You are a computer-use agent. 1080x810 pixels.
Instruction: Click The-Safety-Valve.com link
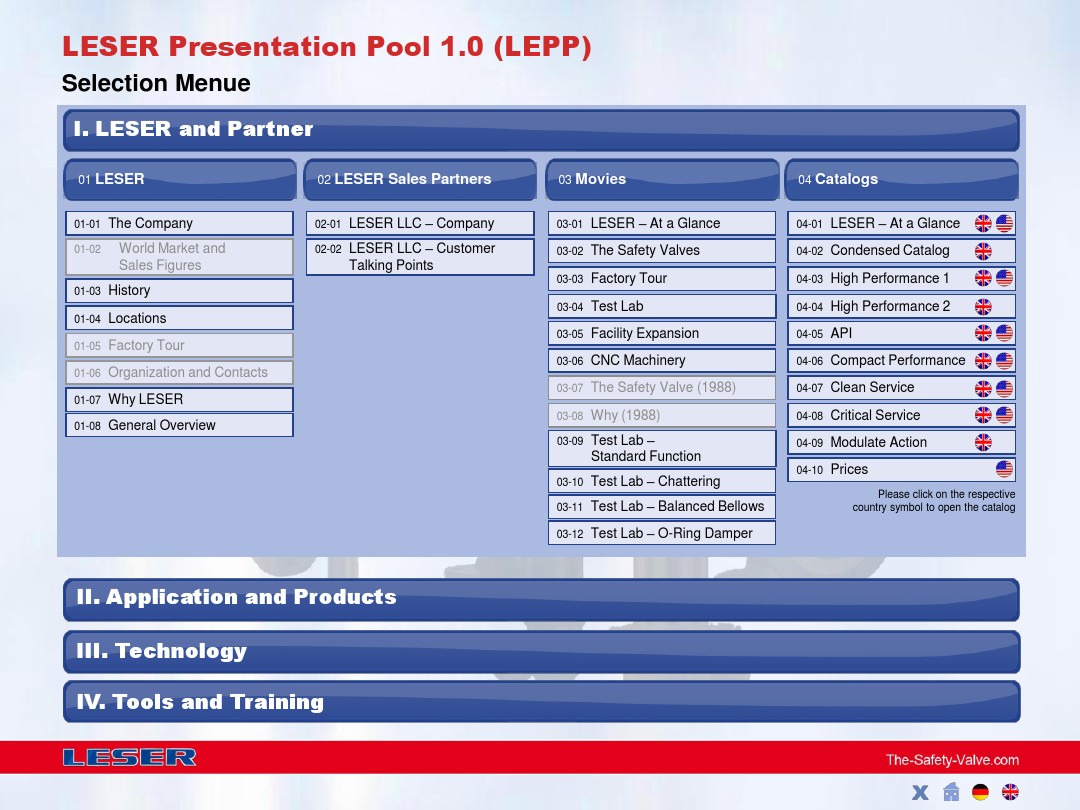951,760
